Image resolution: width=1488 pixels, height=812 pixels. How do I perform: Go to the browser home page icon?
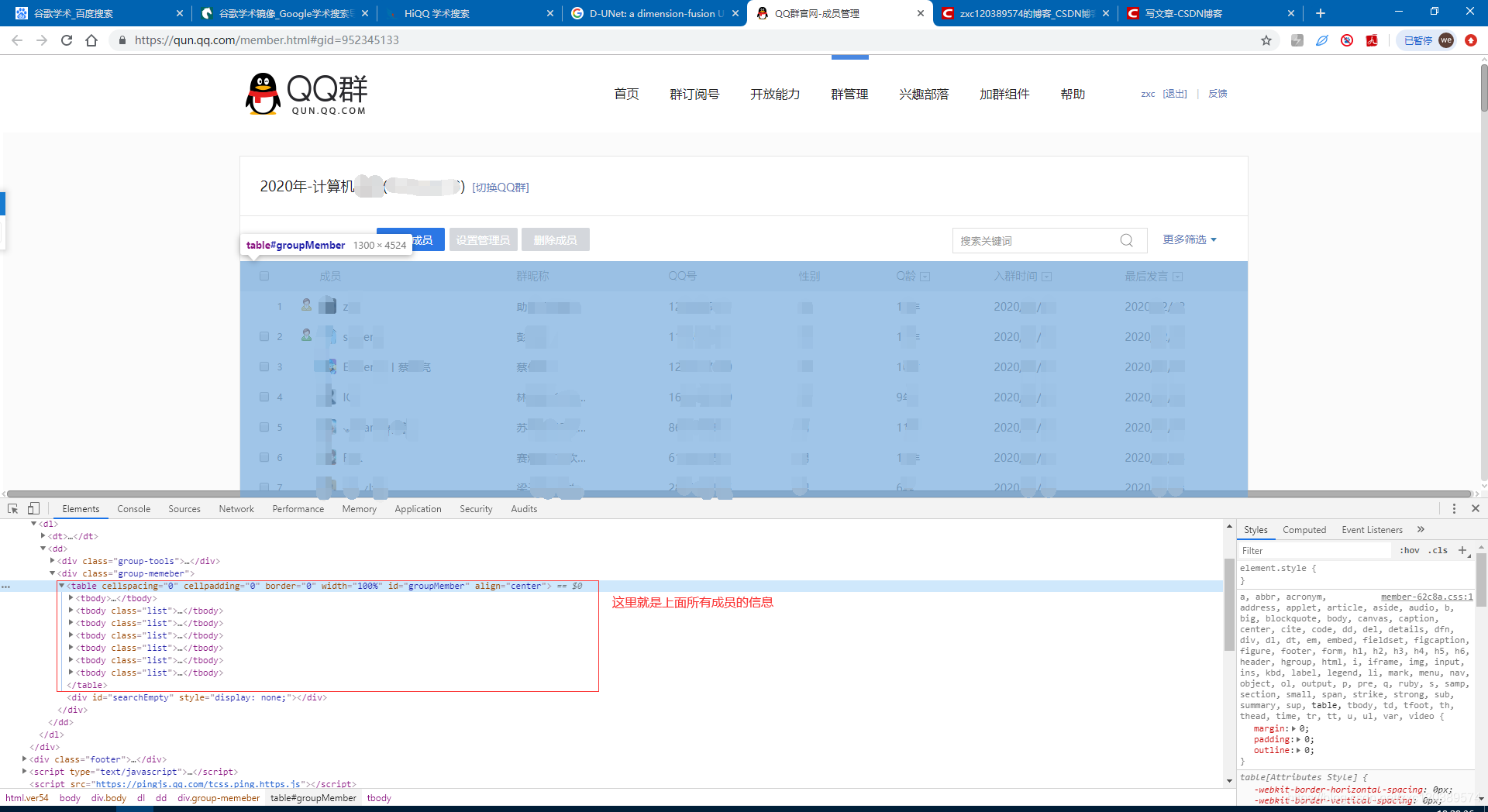click(x=91, y=40)
